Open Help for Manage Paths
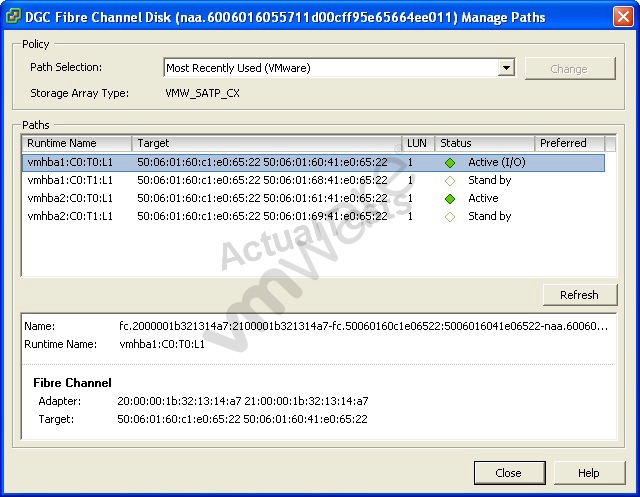Viewport: 640px width, 497px height. coord(589,473)
